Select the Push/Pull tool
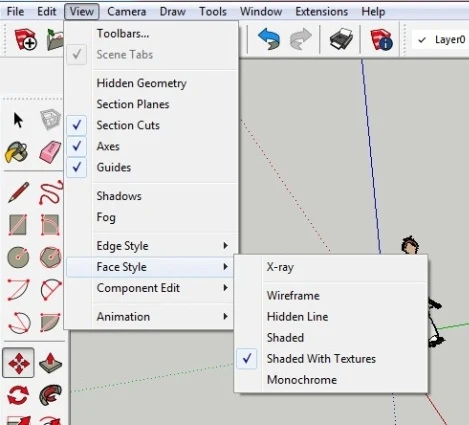This screenshot has width=469, height=425. pos(50,363)
